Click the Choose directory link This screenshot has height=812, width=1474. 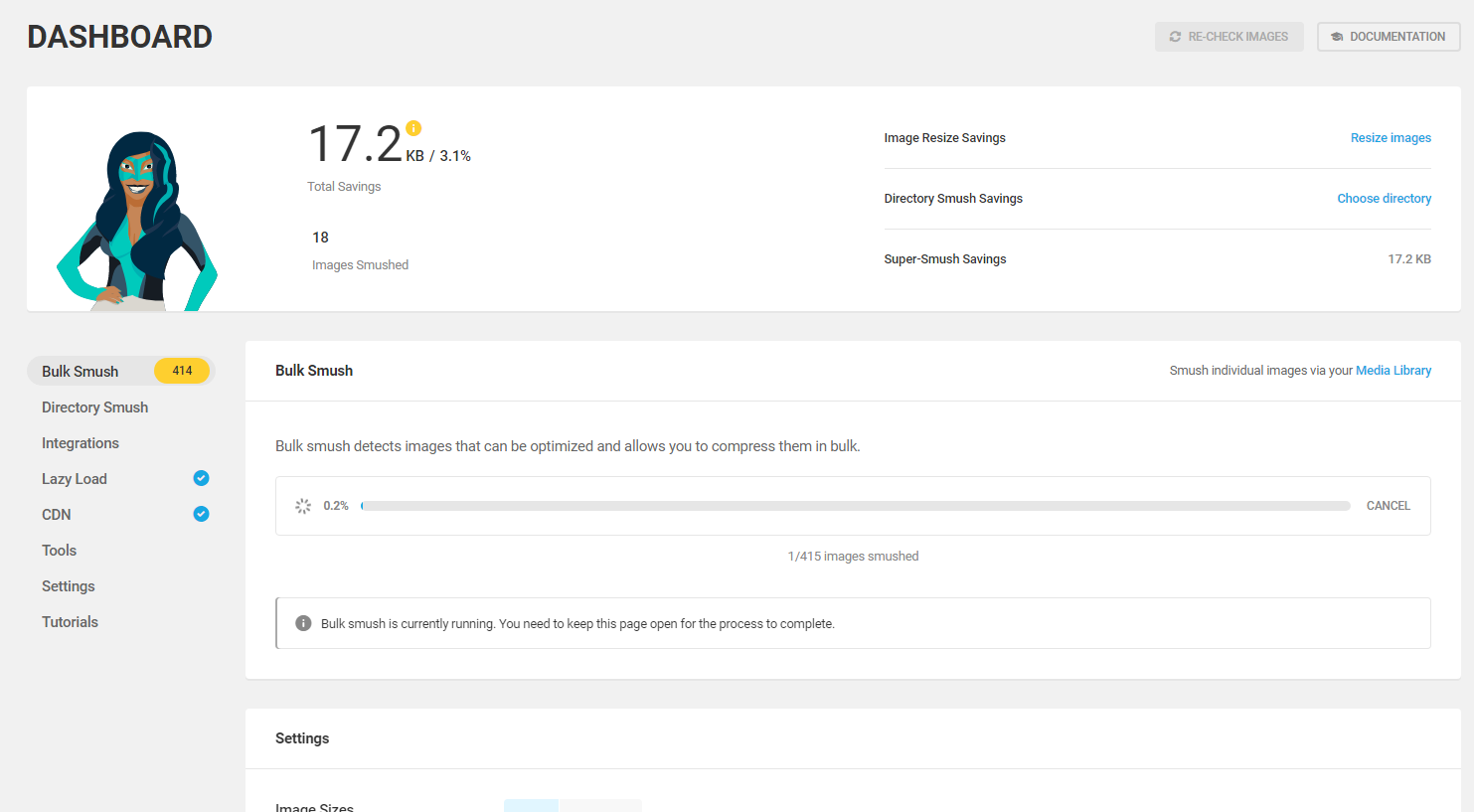pos(1384,199)
